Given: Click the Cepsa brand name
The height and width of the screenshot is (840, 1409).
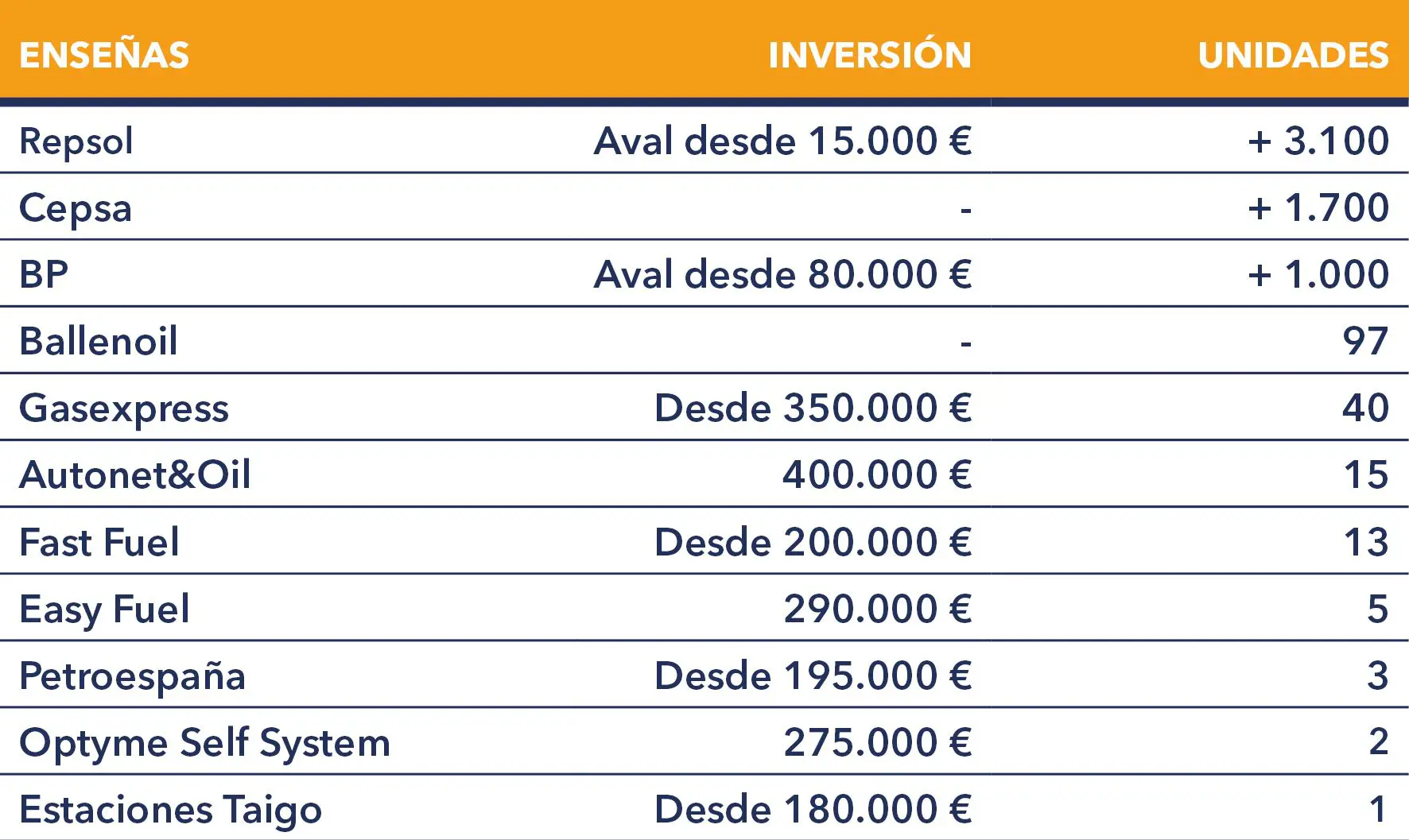Looking at the screenshot, I should [76, 208].
